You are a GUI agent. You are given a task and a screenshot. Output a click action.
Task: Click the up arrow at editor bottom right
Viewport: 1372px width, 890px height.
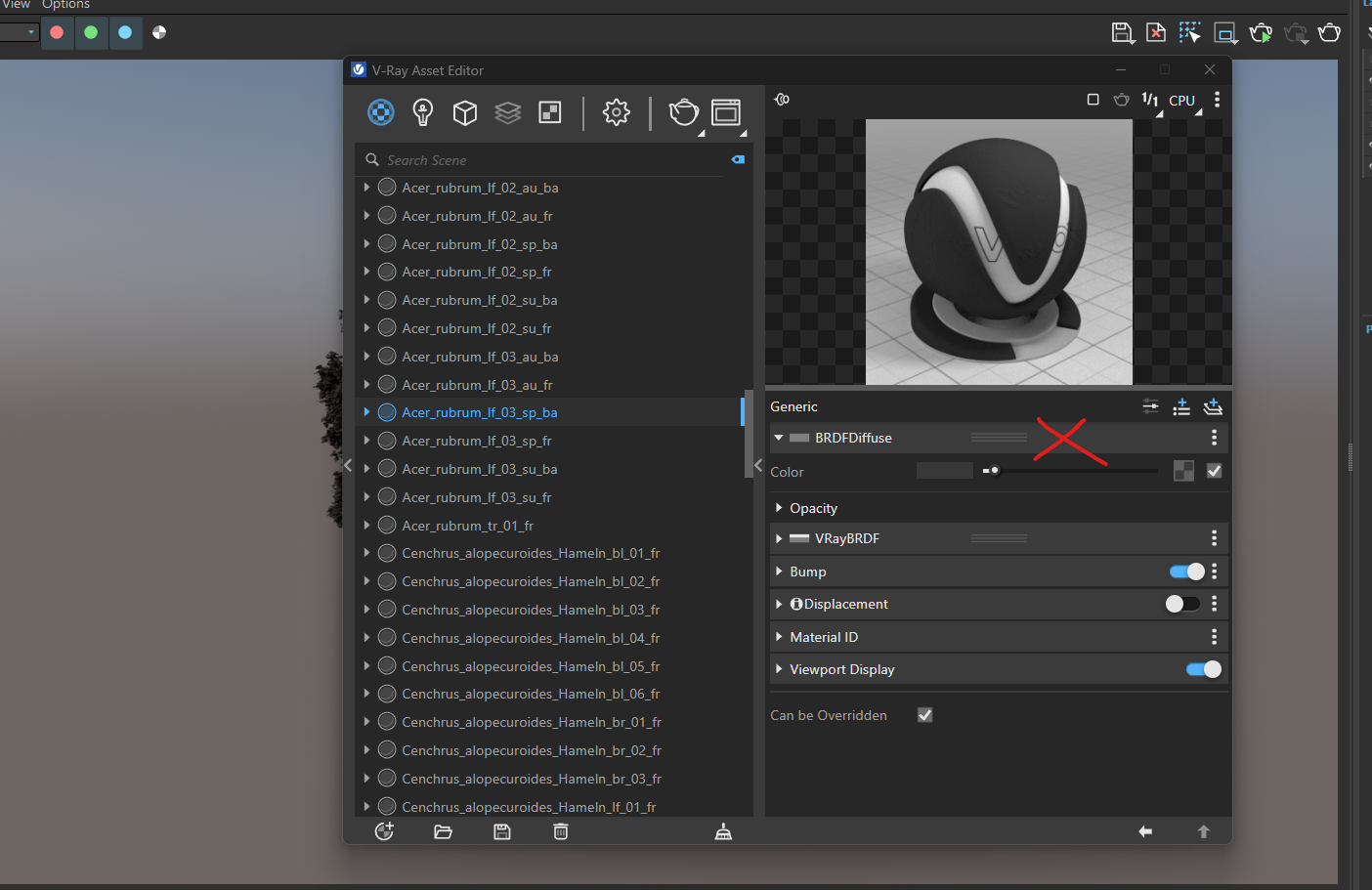[x=1204, y=831]
